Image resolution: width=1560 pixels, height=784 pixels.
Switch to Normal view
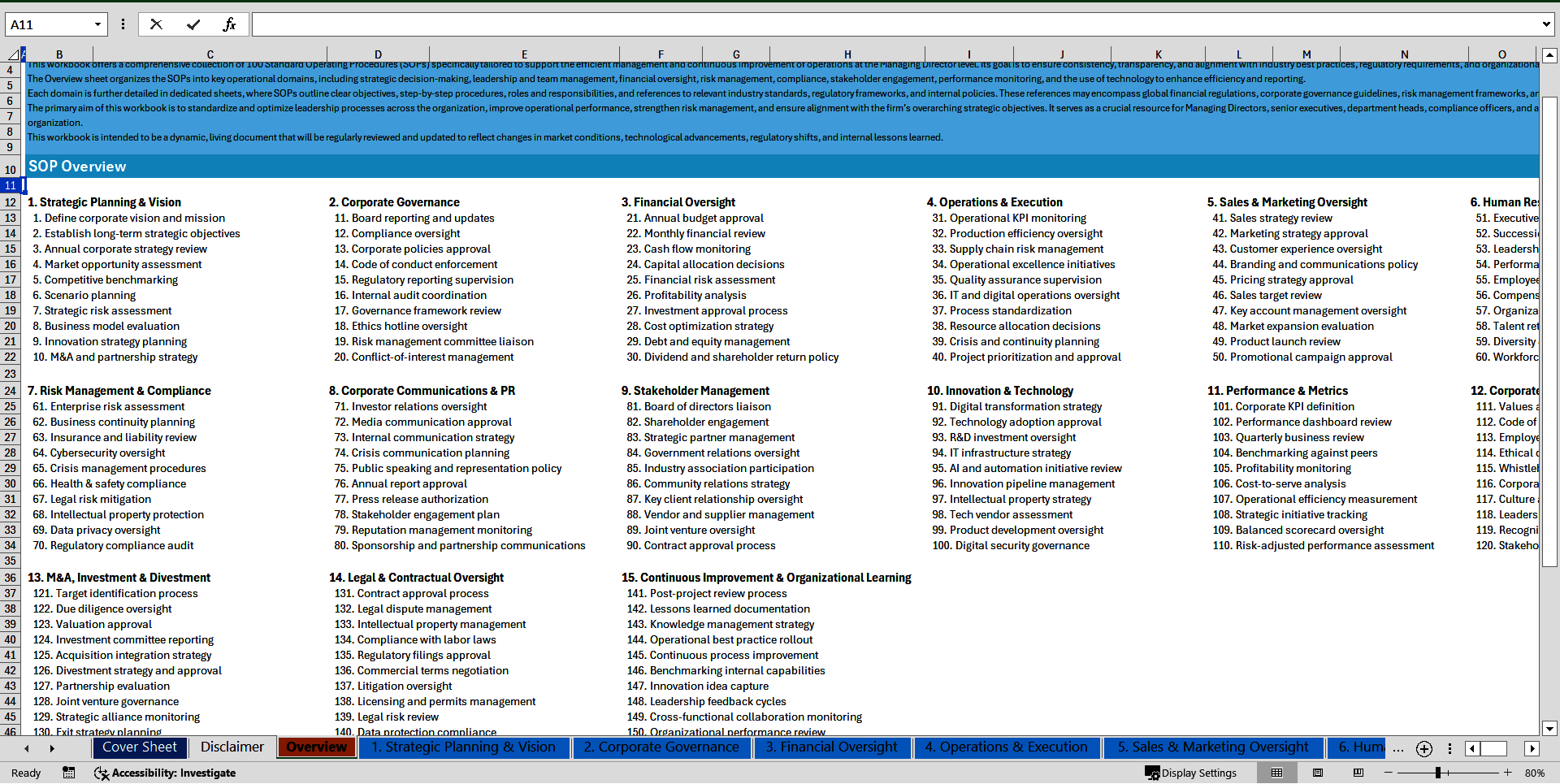click(x=1276, y=773)
